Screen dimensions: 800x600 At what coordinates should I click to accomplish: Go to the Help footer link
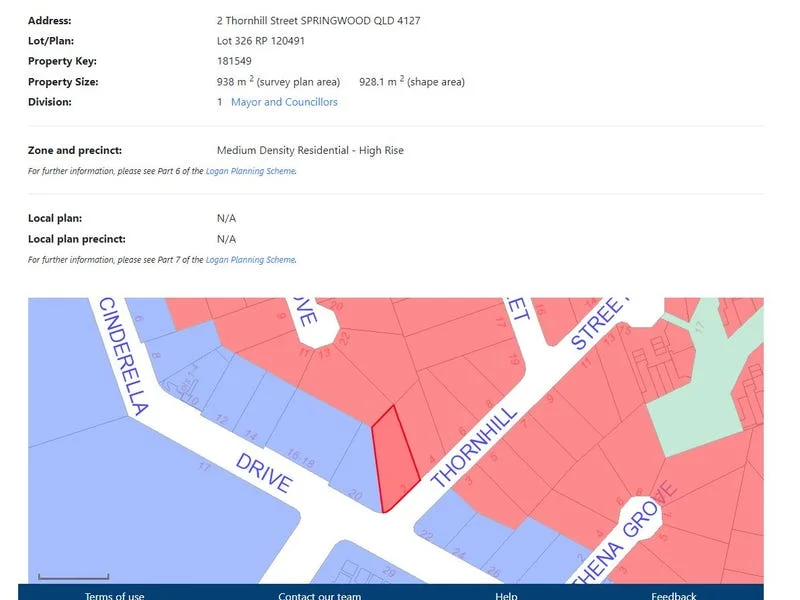(506, 596)
